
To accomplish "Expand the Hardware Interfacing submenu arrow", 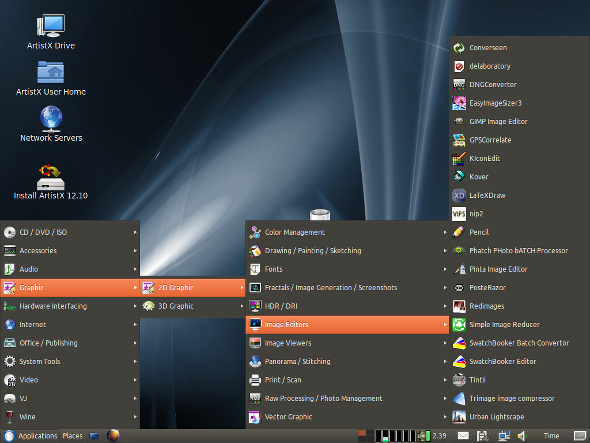I will (135, 306).
